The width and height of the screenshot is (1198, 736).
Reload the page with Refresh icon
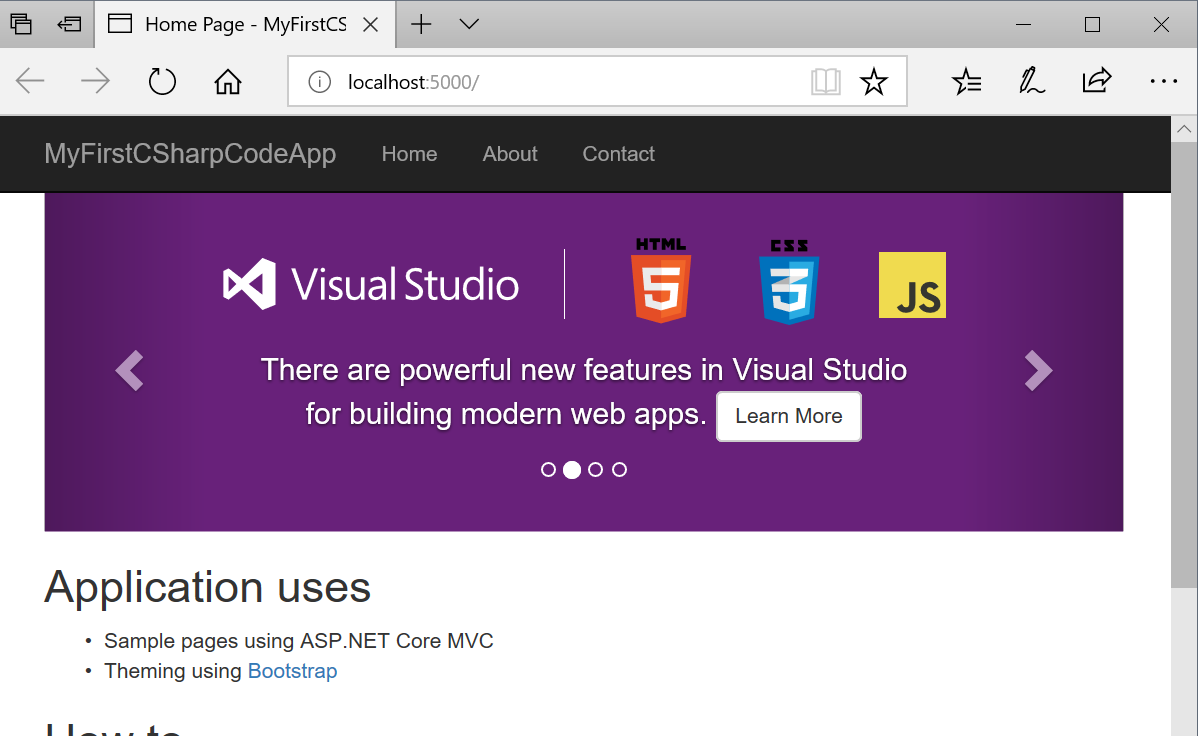[x=162, y=81]
